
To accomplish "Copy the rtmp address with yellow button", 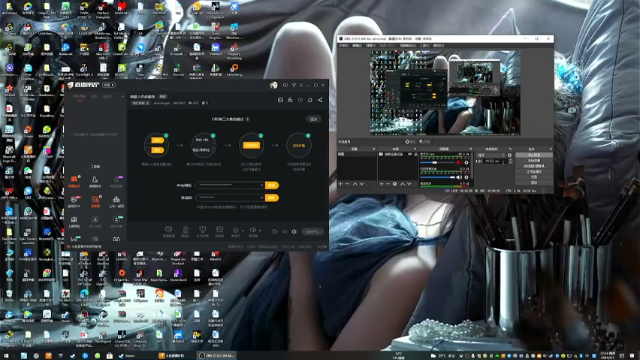I will point(272,185).
